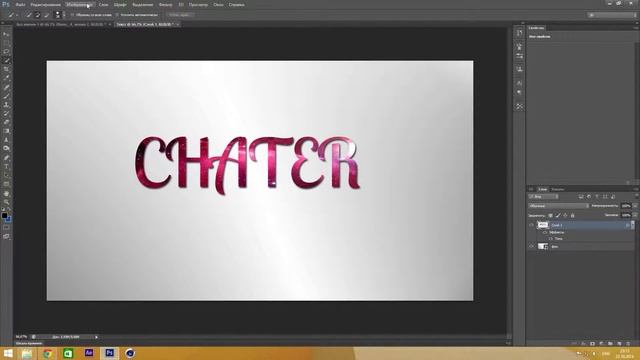Toggle lock all padlock icon
Image resolution: width=640 pixels, height=360 pixels.
click(572, 215)
